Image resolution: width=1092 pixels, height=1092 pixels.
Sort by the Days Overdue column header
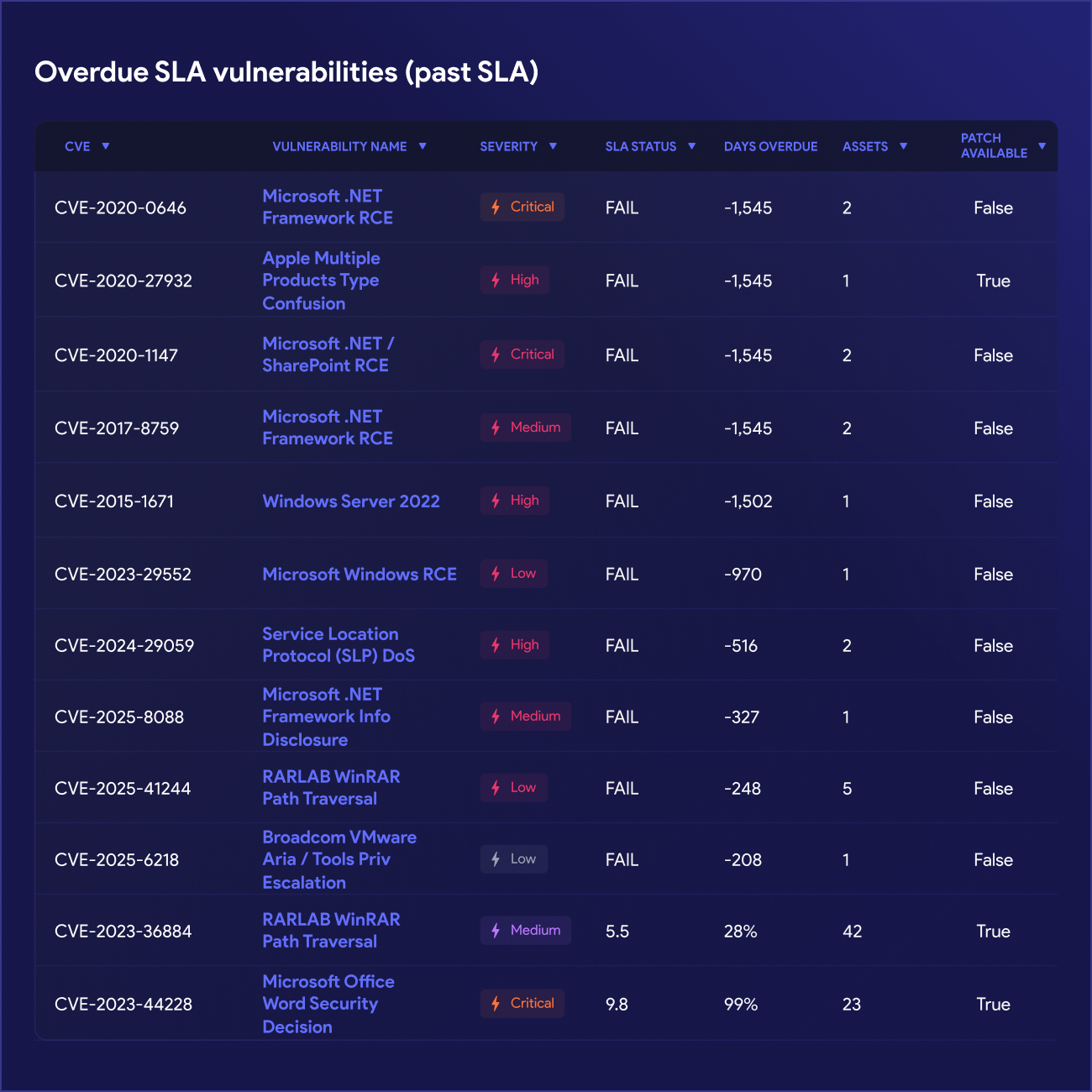pyautogui.click(x=770, y=146)
